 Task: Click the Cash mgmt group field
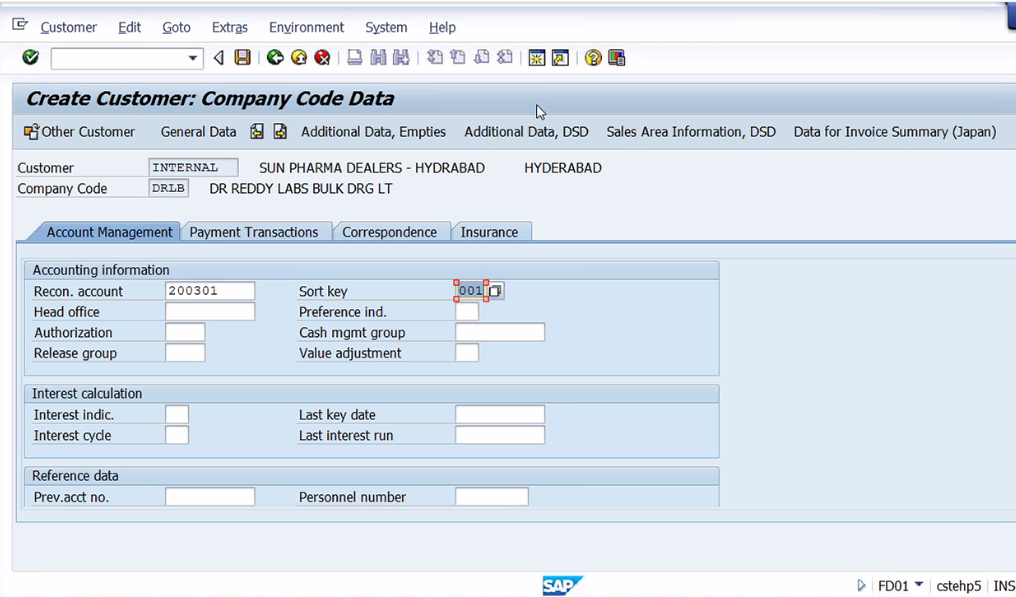point(500,333)
